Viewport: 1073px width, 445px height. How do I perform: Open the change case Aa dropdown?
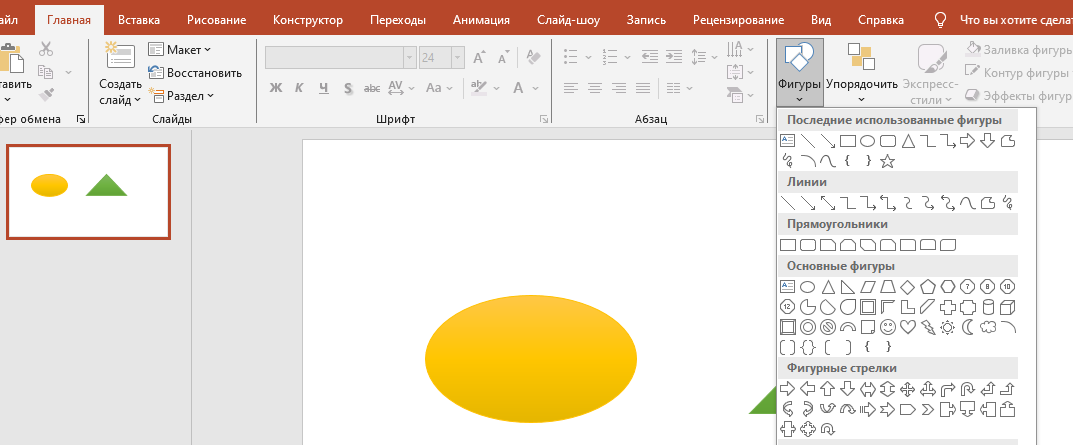(x=439, y=88)
